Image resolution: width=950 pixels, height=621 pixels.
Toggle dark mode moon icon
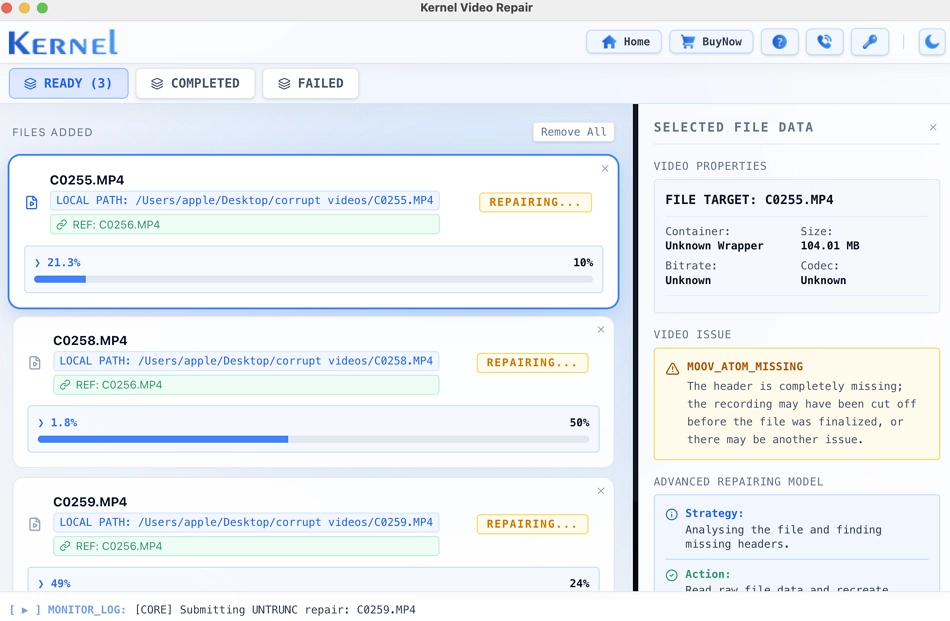pyautogui.click(x=932, y=42)
